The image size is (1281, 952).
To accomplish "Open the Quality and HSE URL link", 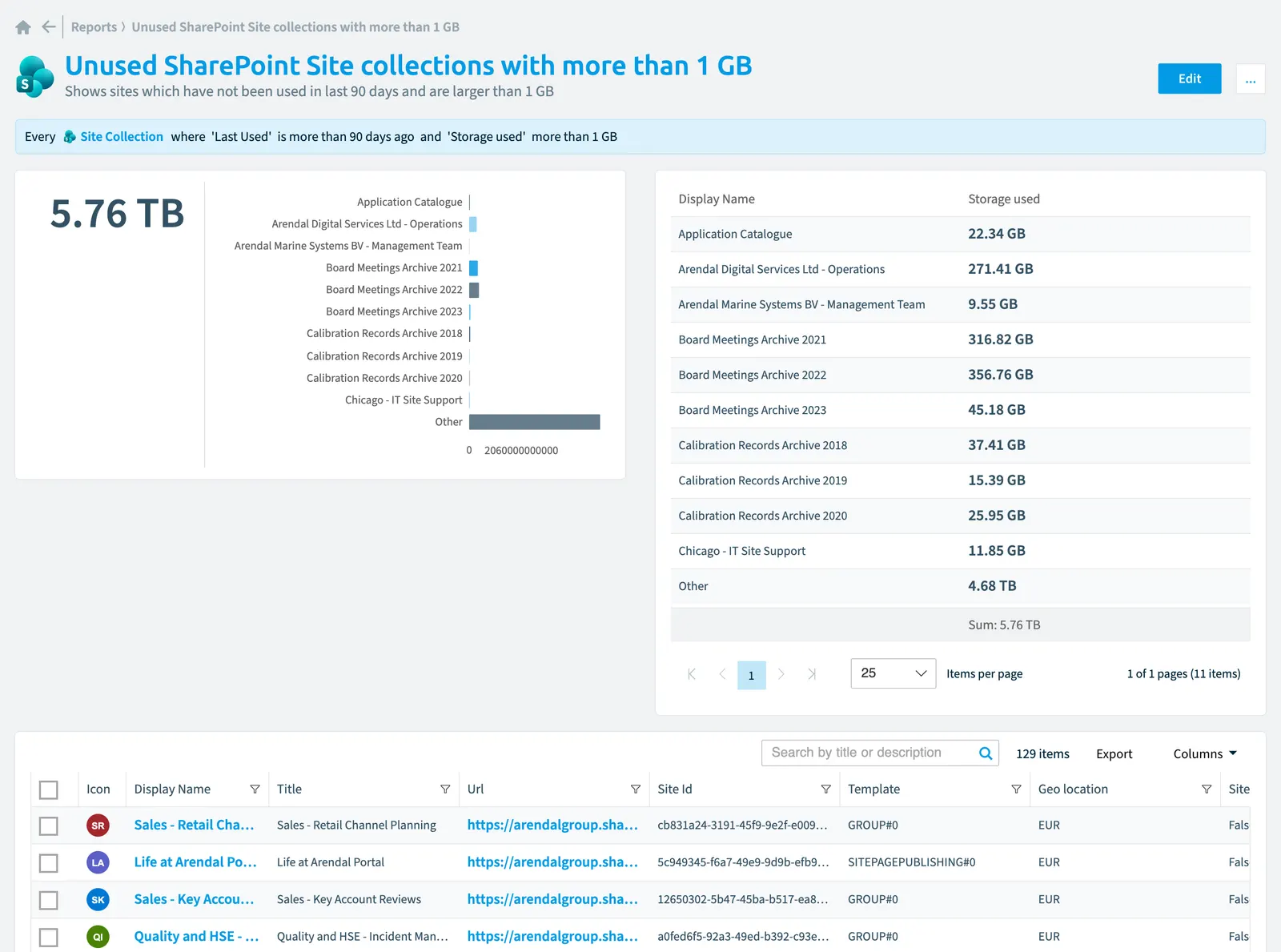I will [552, 937].
